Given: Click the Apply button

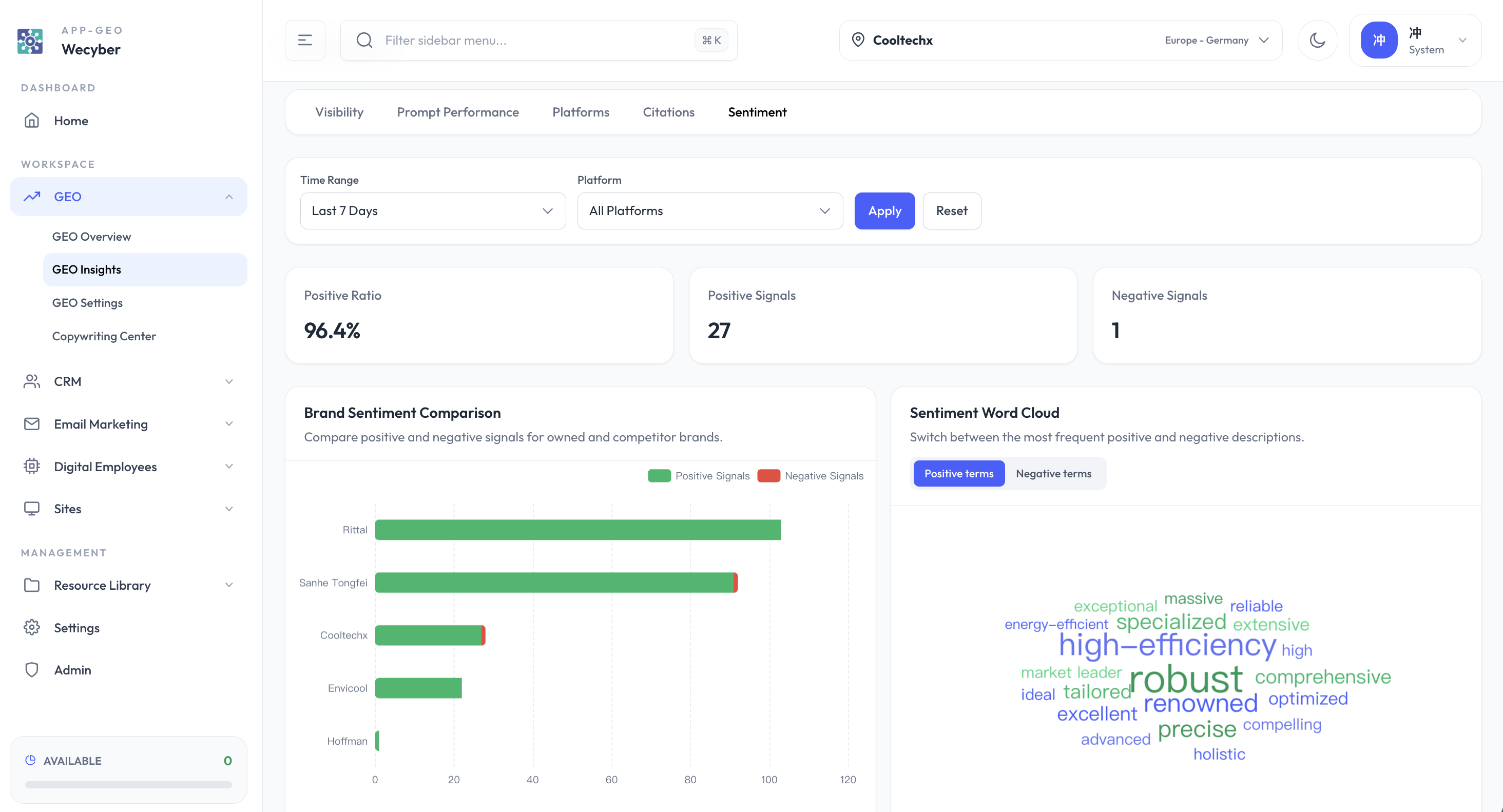Looking at the screenshot, I should (884, 210).
